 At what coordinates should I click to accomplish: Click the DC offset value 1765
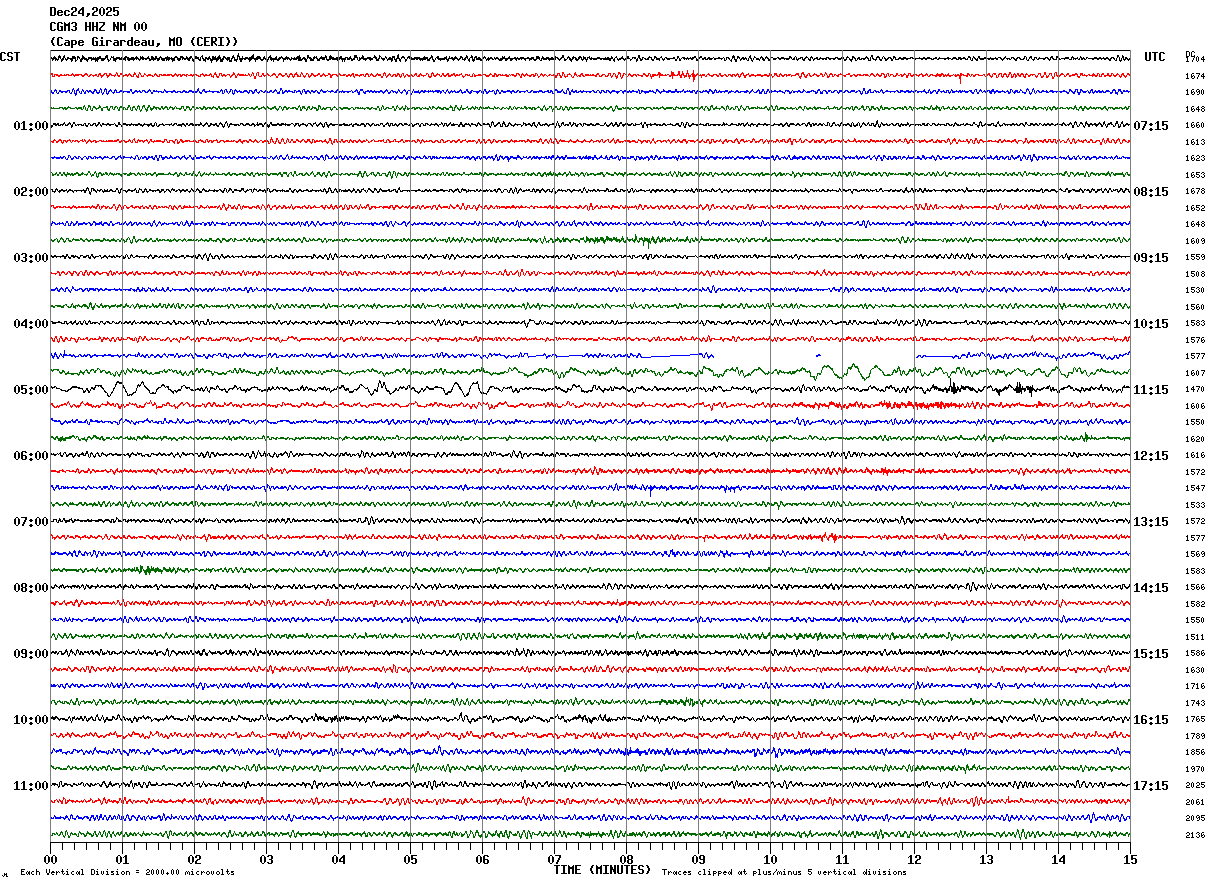(1195, 720)
